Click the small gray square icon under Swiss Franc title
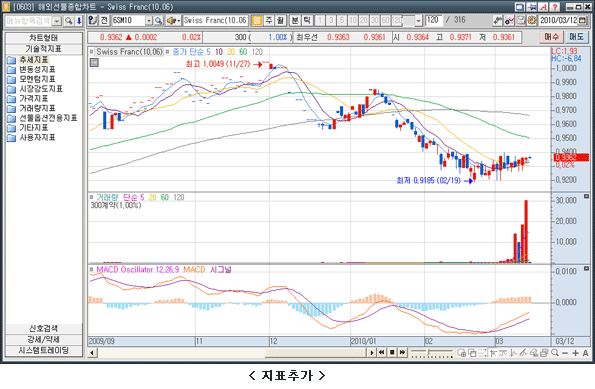This screenshot has height=389, width=595. coord(94,63)
